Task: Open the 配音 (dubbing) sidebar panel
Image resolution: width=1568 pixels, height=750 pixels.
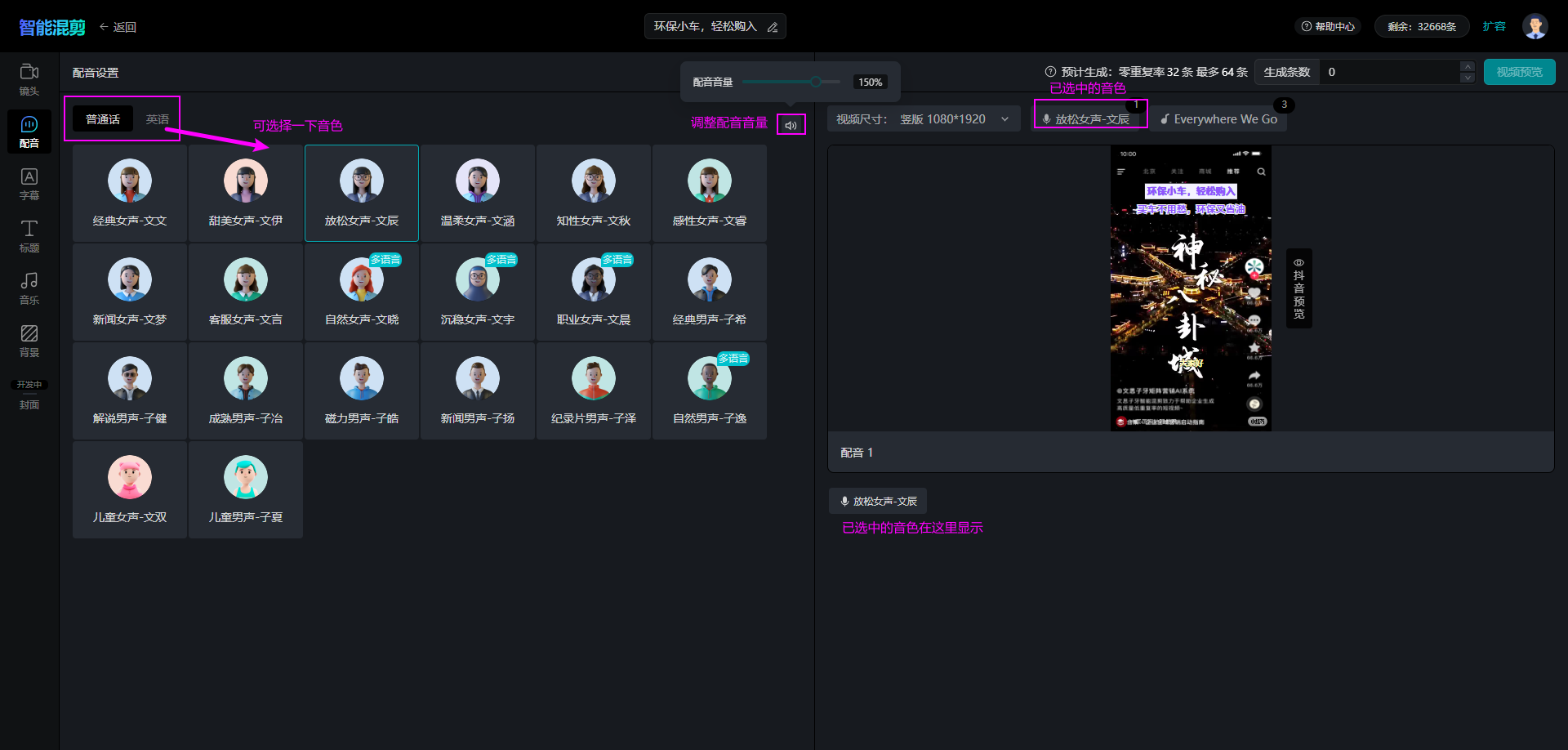Action: pyautogui.click(x=29, y=132)
